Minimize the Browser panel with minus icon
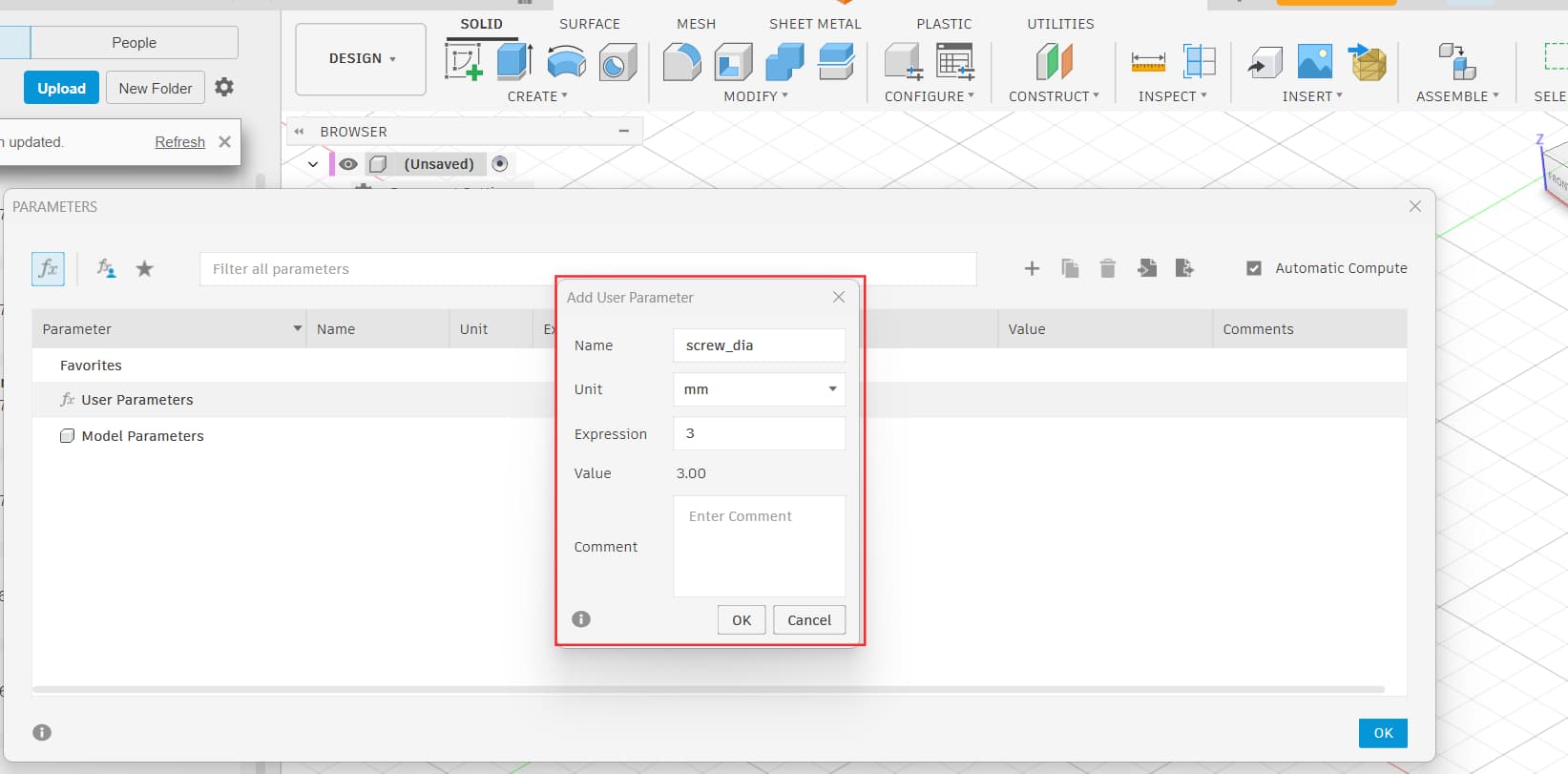The height and width of the screenshot is (774, 1568). (x=624, y=131)
